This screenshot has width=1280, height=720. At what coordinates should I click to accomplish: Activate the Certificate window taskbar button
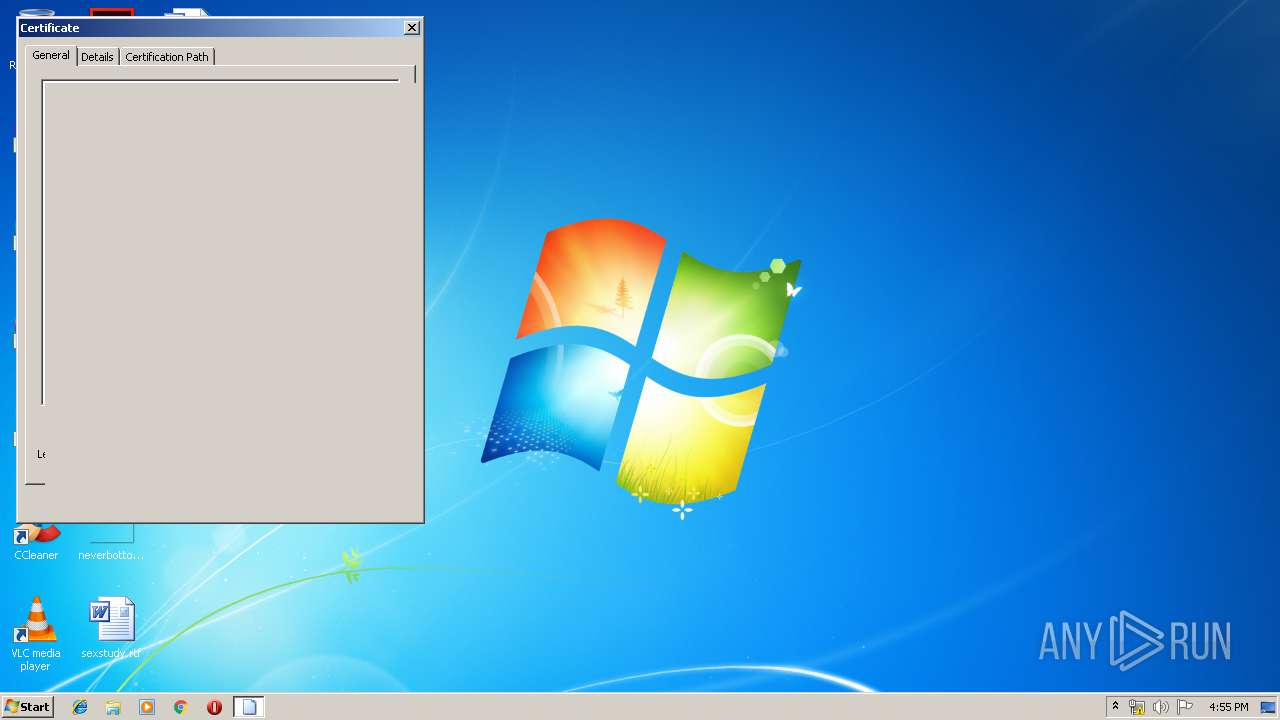249,707
